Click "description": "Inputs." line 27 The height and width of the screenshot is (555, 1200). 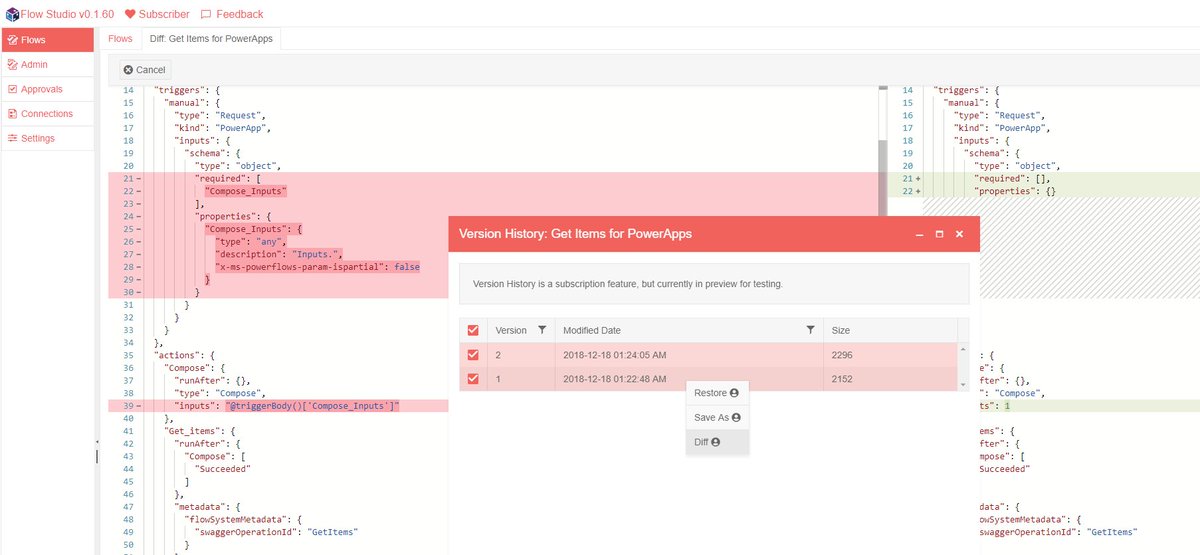point(277,254)
